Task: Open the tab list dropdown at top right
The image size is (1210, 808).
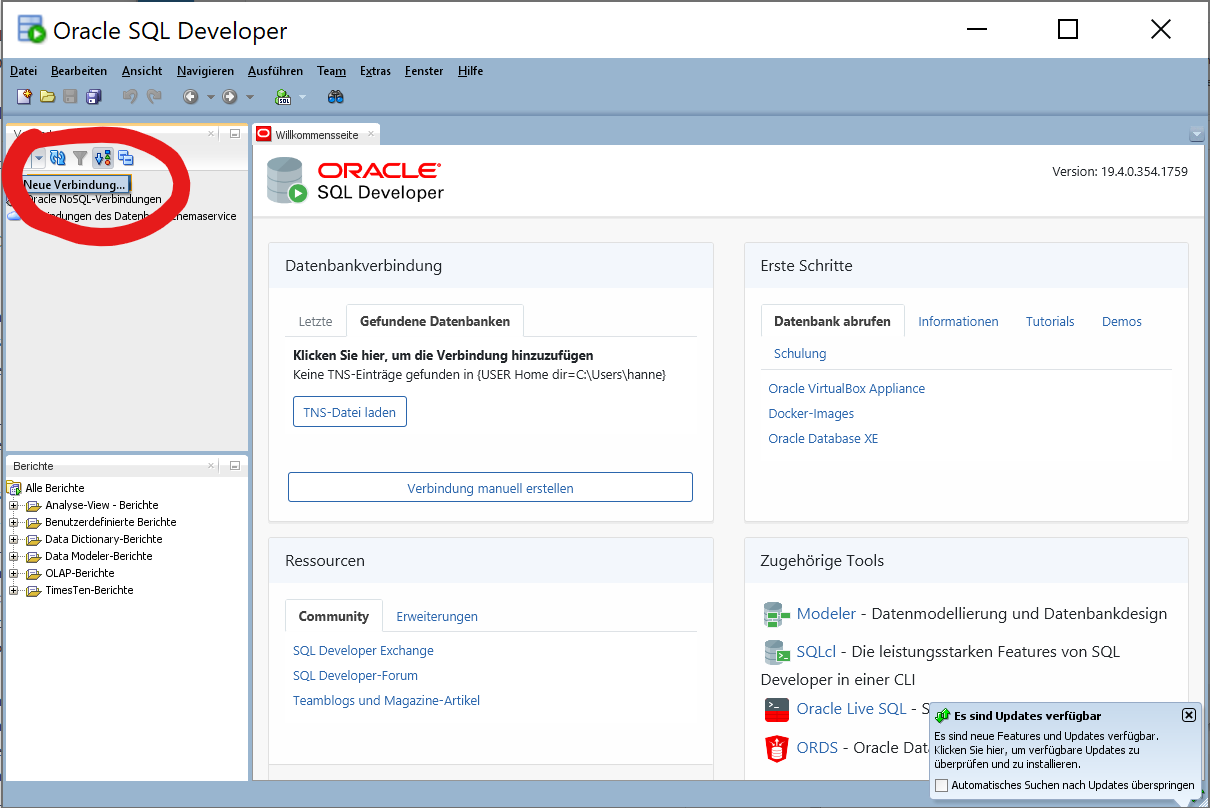Action: click(x=1196, y=135)
